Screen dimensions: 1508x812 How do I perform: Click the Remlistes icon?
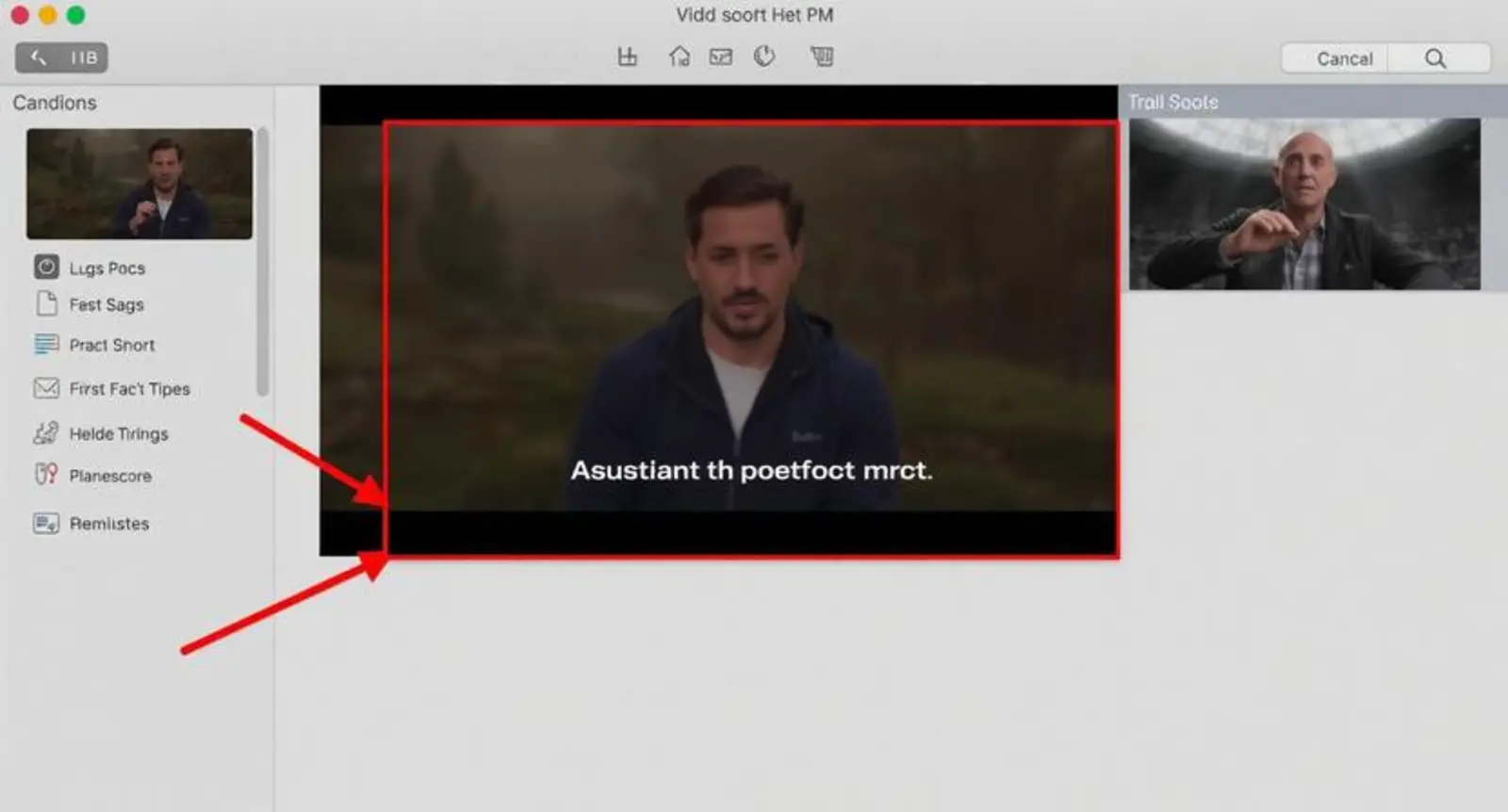(x=46, y=524)
